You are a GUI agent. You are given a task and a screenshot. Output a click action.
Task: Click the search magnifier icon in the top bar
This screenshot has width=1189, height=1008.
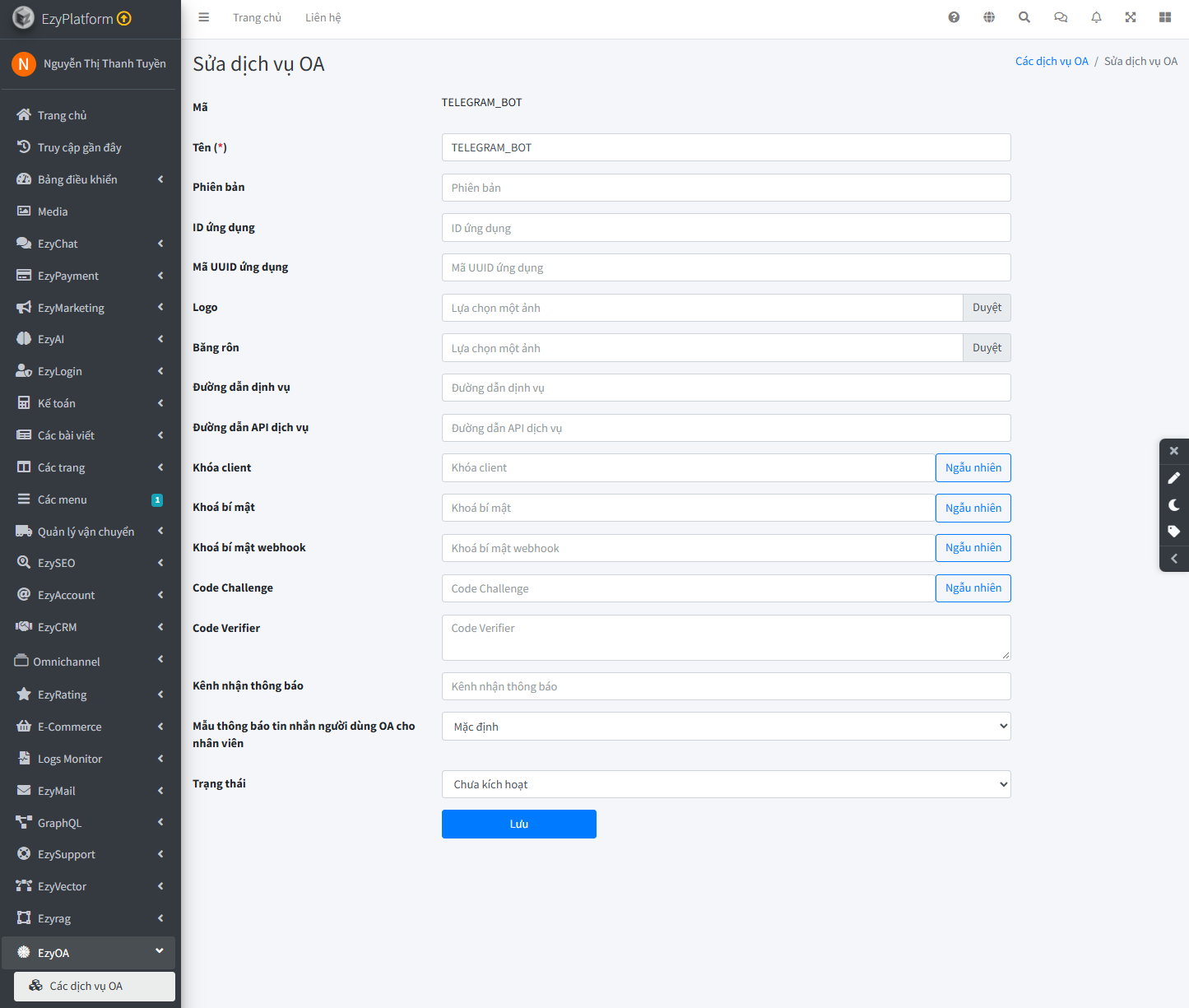(1024, 17)
